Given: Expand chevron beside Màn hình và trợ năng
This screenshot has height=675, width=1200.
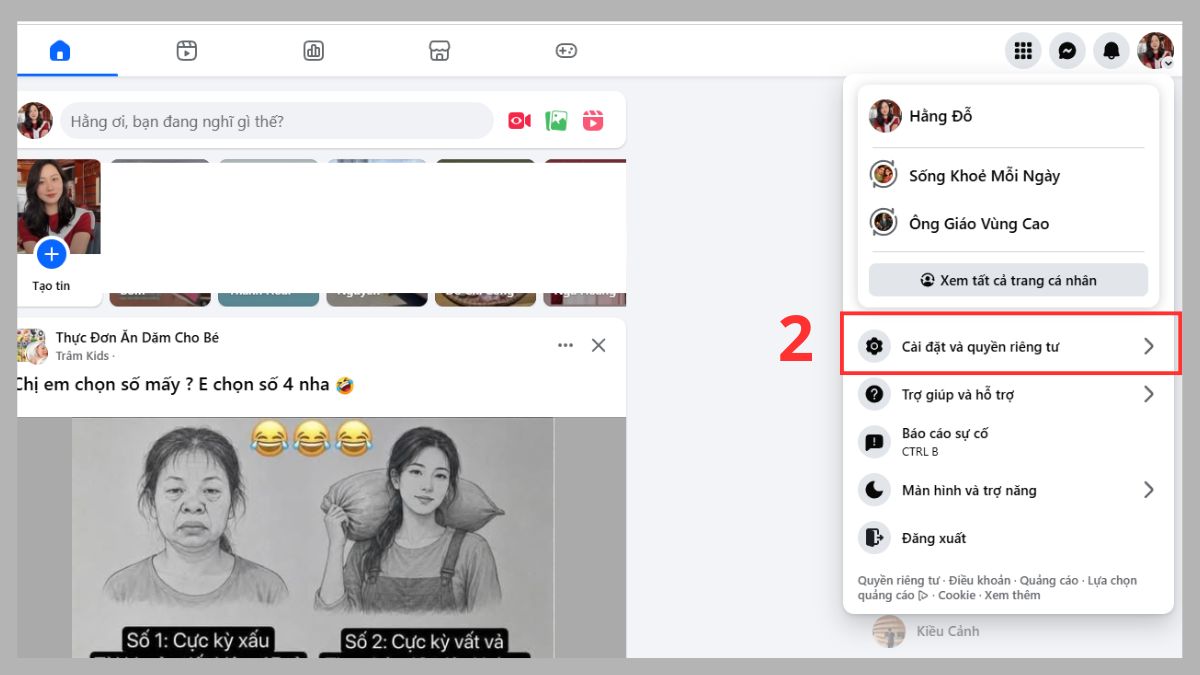Looking at the screenshot, I should tap(1148, 490).
